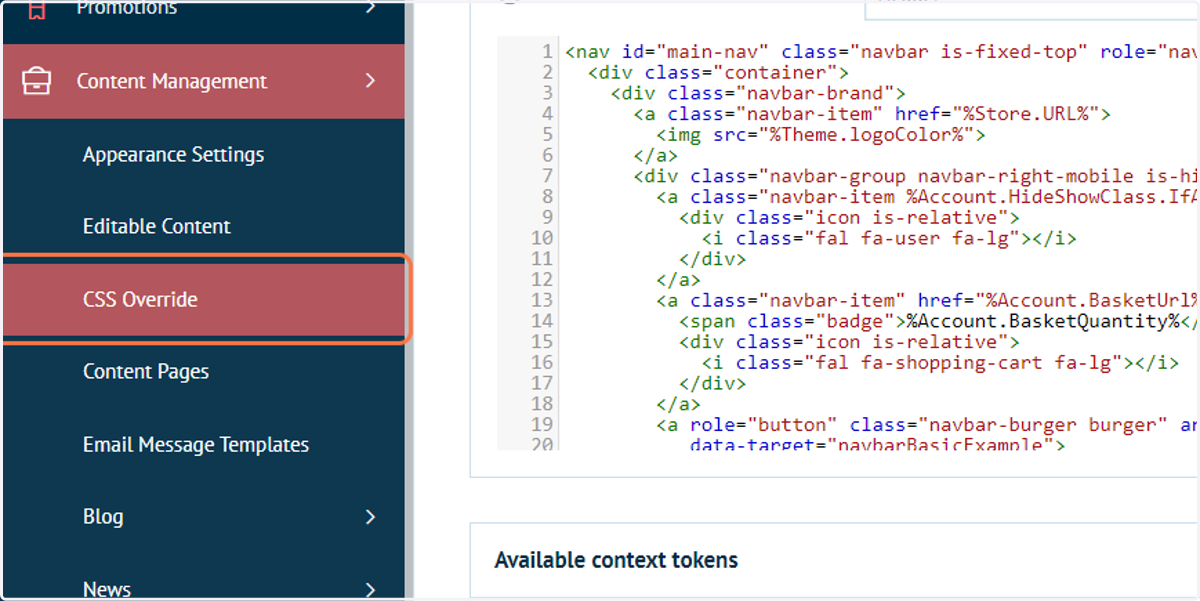
Task: Click the sidebar vertical scrollbar
Action: pos(409,300)
